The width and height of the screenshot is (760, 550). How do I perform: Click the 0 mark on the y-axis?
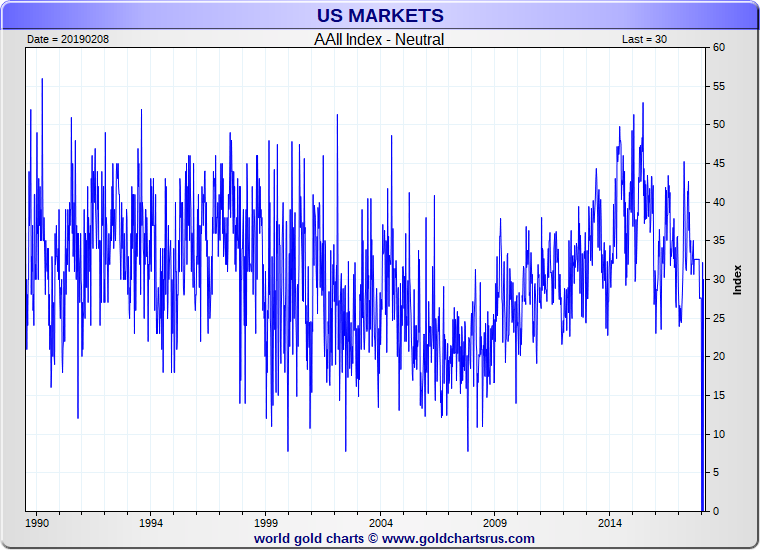click(716, 511)
